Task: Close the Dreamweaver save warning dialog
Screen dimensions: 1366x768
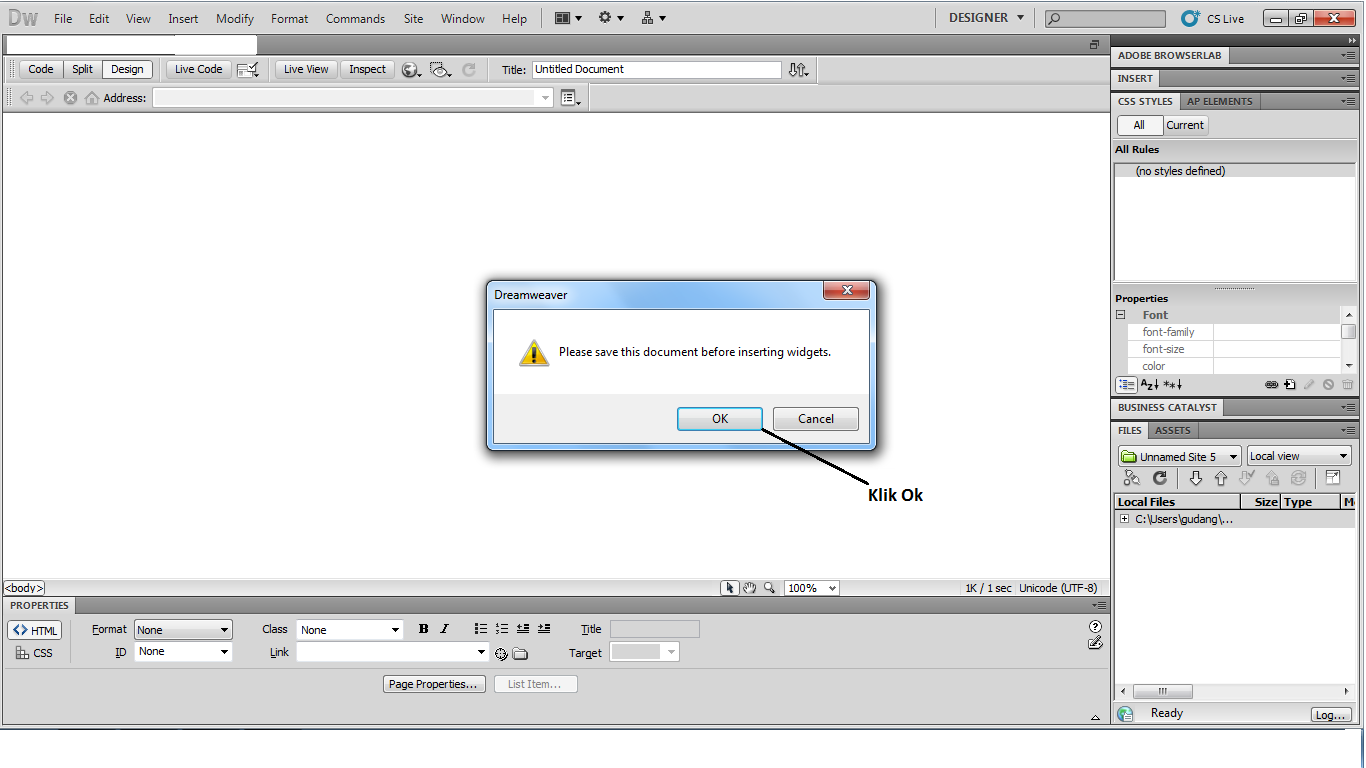Action: (x=846, y=290)
